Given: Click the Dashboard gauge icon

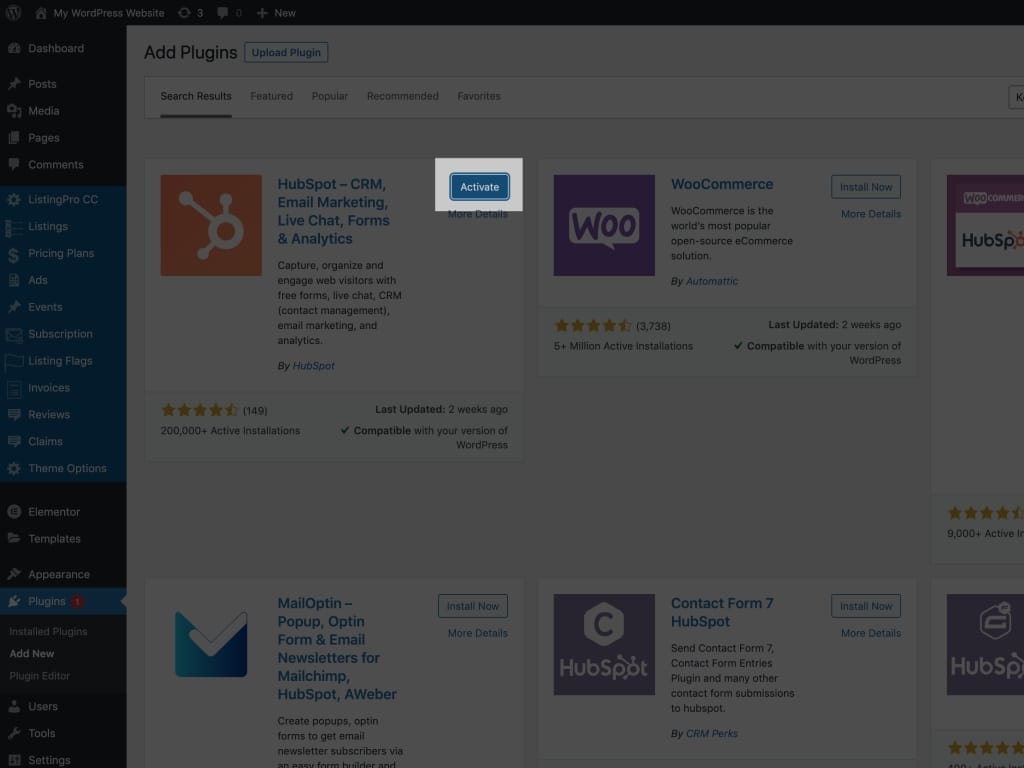Looking at the screenshot, I should [x=14, y=48].
